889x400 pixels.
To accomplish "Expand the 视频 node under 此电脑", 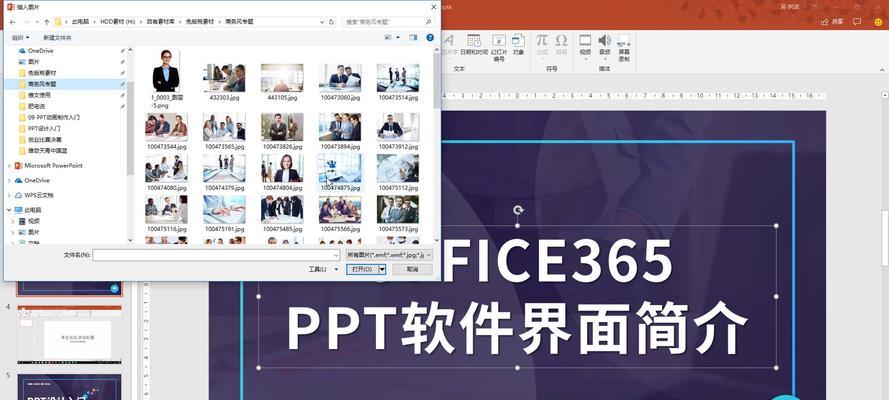I will 13,221.
